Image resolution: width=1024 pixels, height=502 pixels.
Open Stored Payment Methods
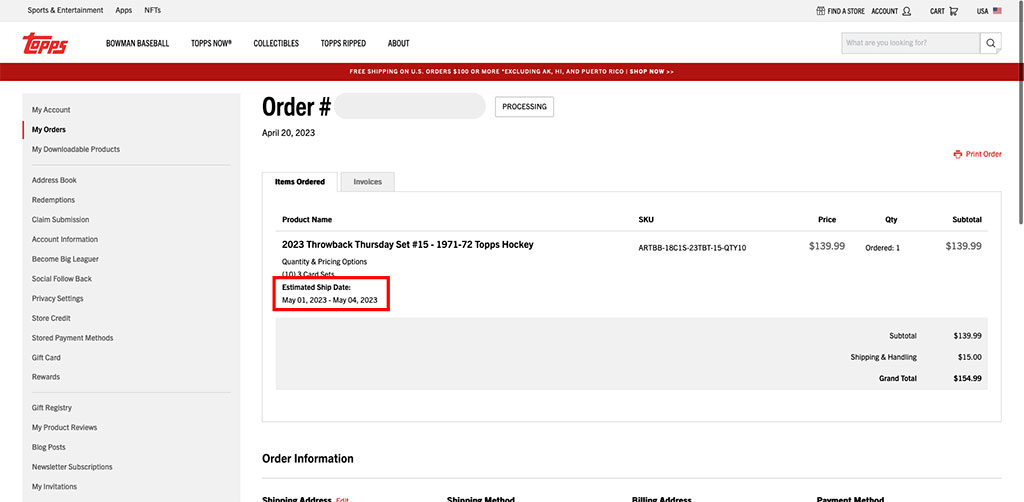coord(72,337)
